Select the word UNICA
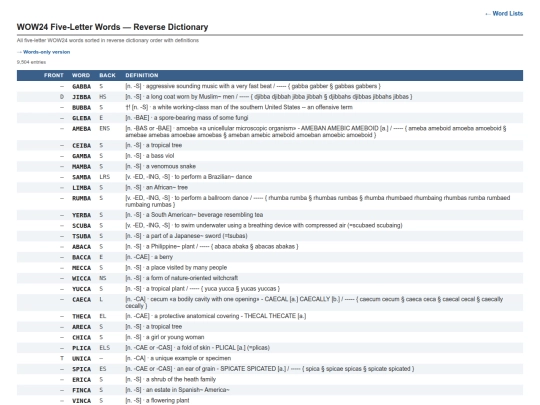This screenshot has height=405, width=540. coord(82,359)
